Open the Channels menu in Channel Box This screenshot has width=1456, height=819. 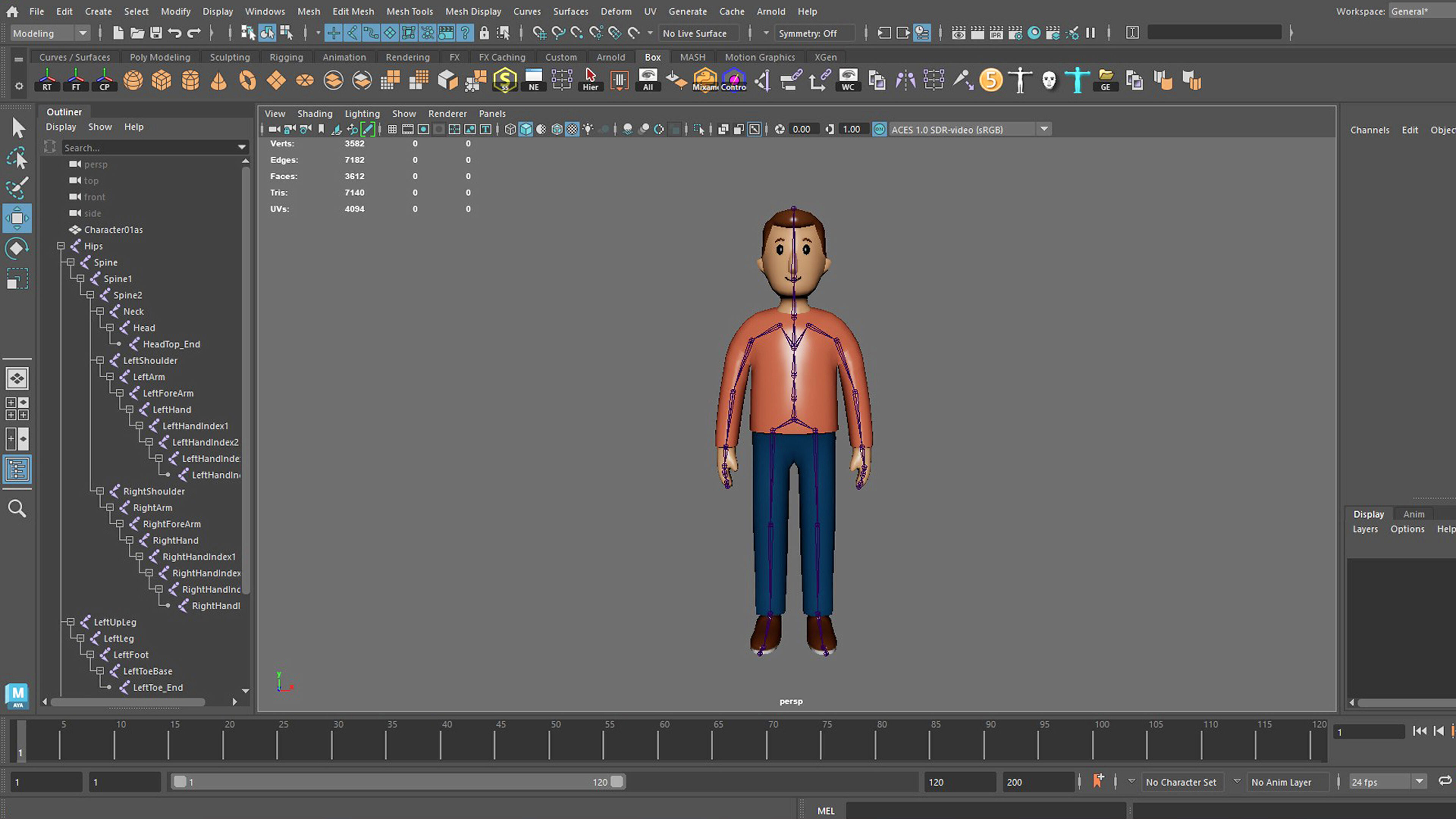pos(1370,130)
